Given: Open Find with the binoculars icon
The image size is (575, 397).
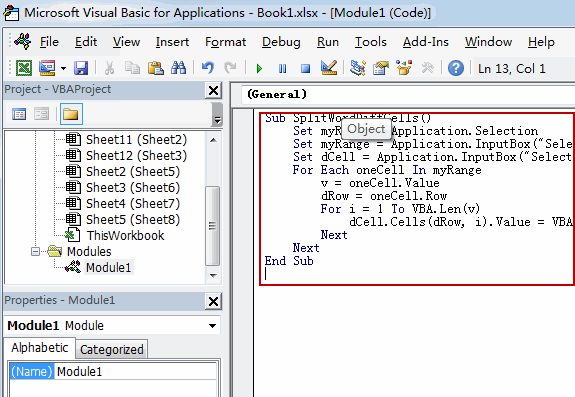Looking at the screenshot, I should point(179,68).
